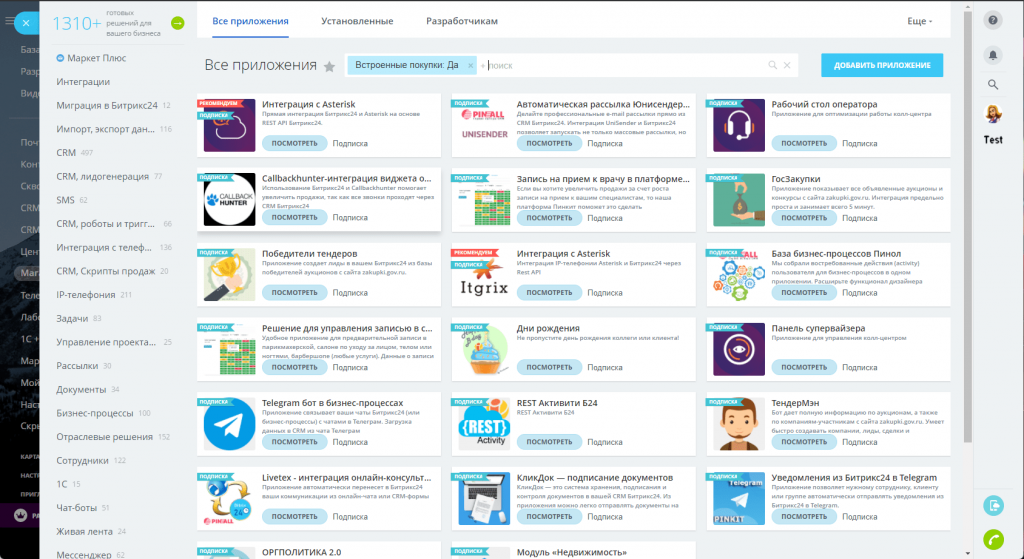Select the Бизнес-процессы category
1024x559 pixels.
(x=95, y=413)
